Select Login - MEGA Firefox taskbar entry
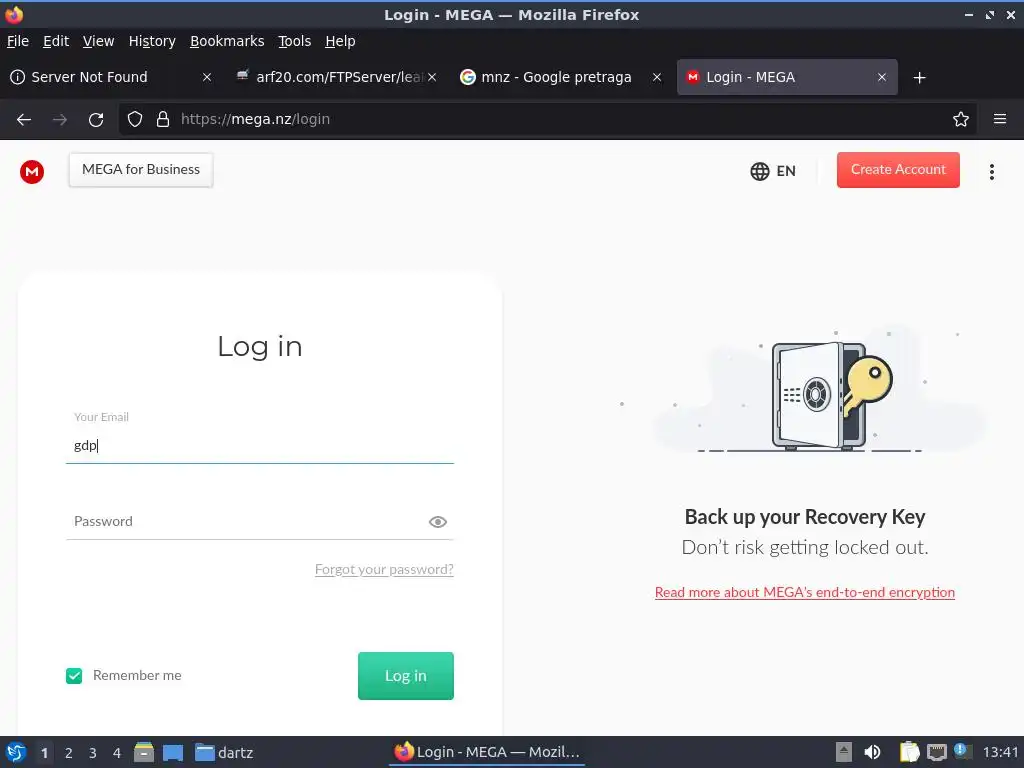Viewport: 1024px width, 768px height. pyautogui.click(x=487, y=752)
